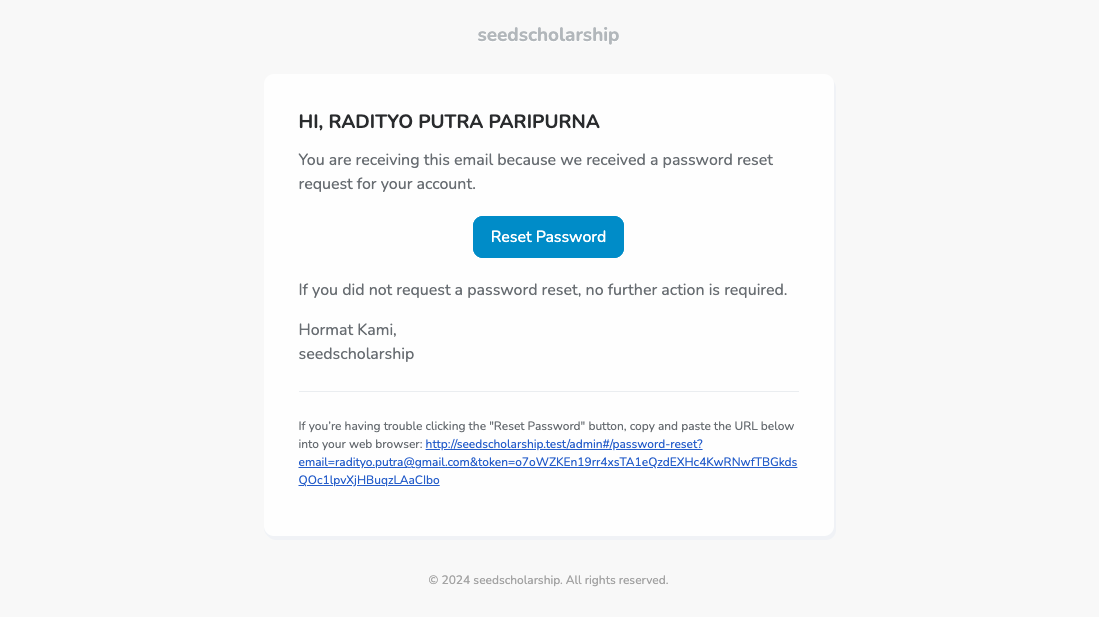This screenshot has width=1099, height=617.
Task: Click the 'request for your account.' text line
Action: pyautogui.click(x=387, y=184)
